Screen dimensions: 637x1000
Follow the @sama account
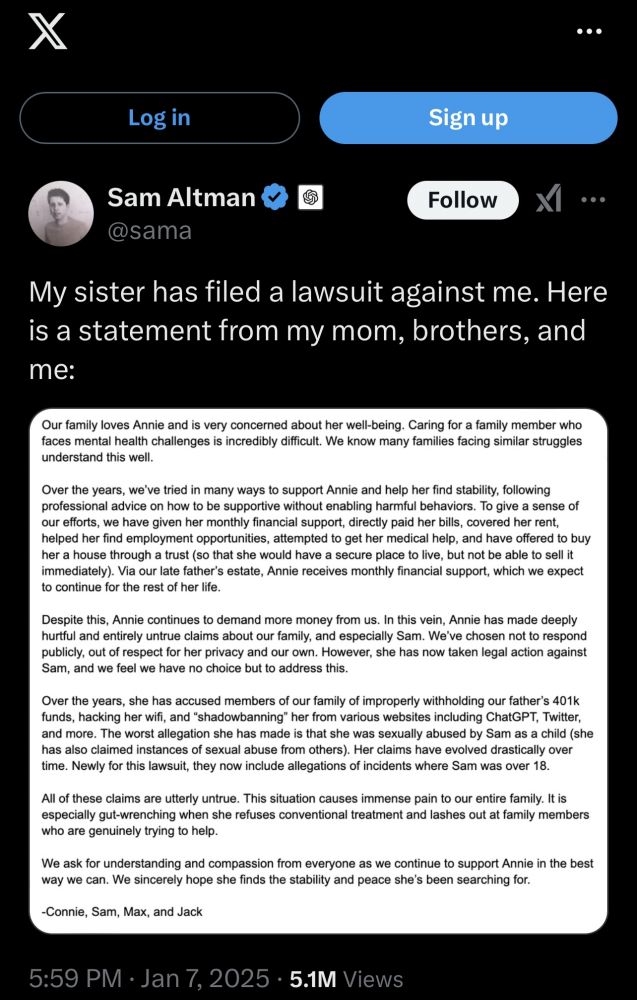pyautogui.click(x=462, y=200)
